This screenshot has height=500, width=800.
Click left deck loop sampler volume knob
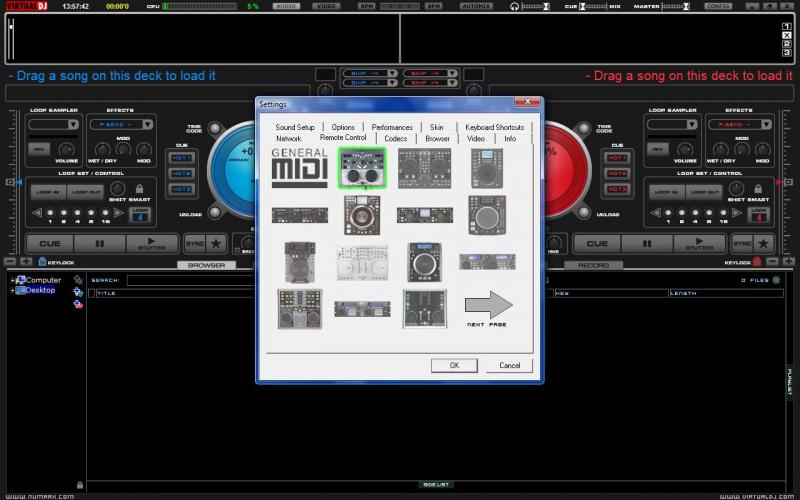click(x=66, y=149)
